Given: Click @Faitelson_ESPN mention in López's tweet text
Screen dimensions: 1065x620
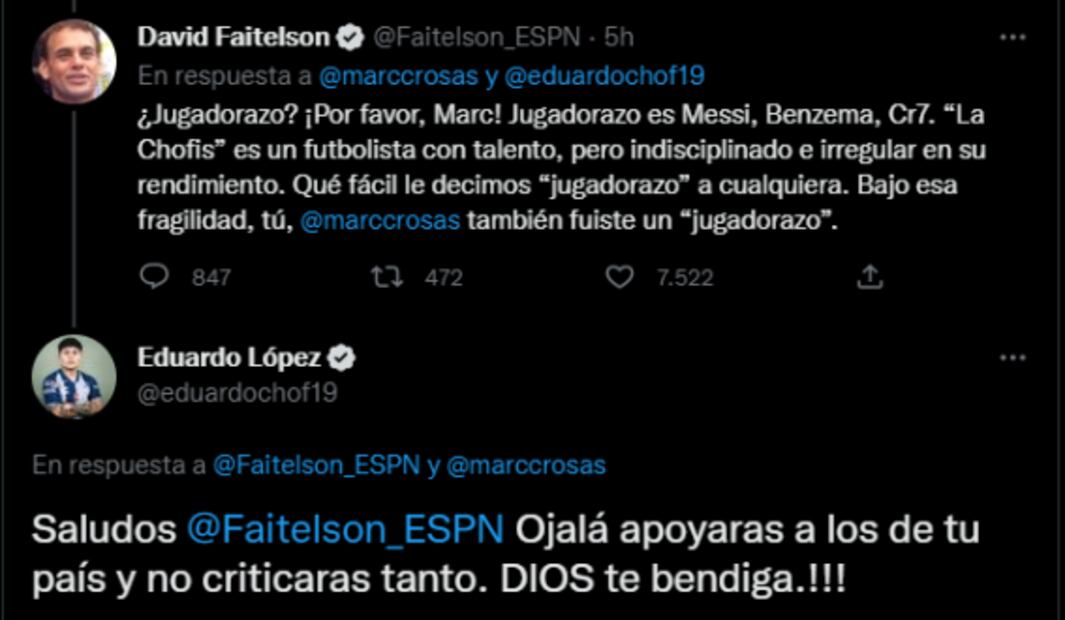Looking at the screenshot, I should pos(345,529).
